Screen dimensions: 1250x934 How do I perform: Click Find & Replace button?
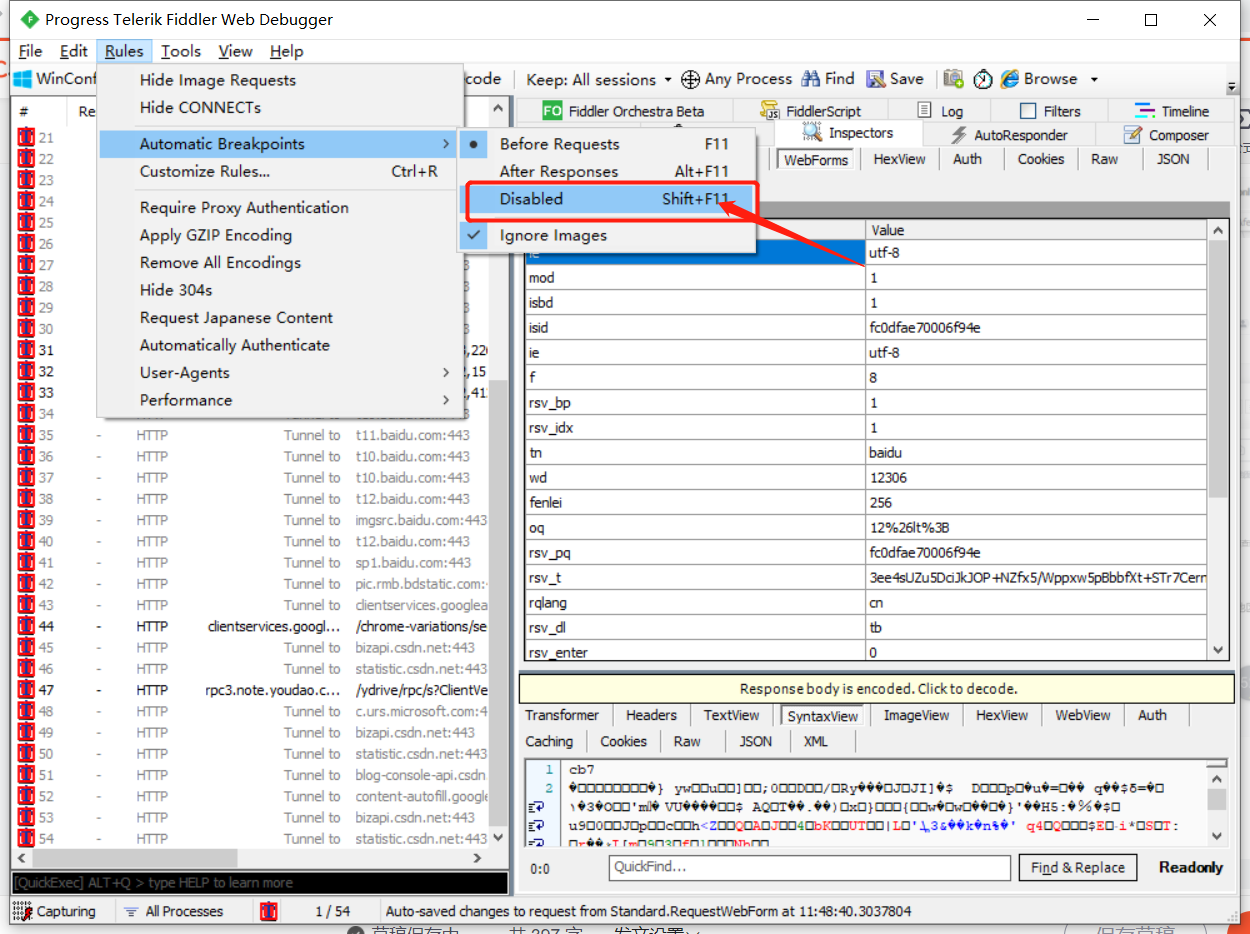click(x=1078, y=868)
